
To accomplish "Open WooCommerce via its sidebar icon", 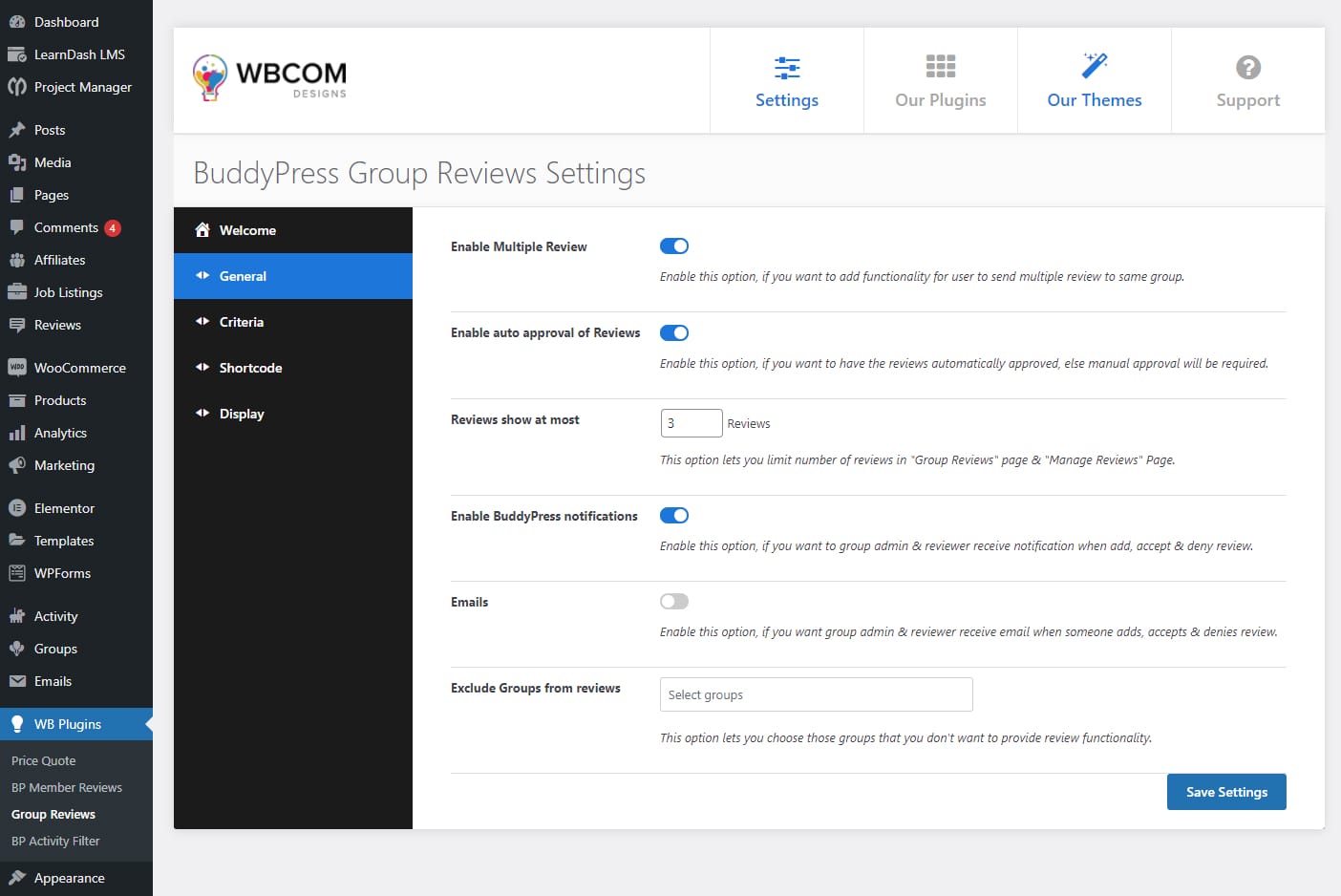I will (17, 368).
